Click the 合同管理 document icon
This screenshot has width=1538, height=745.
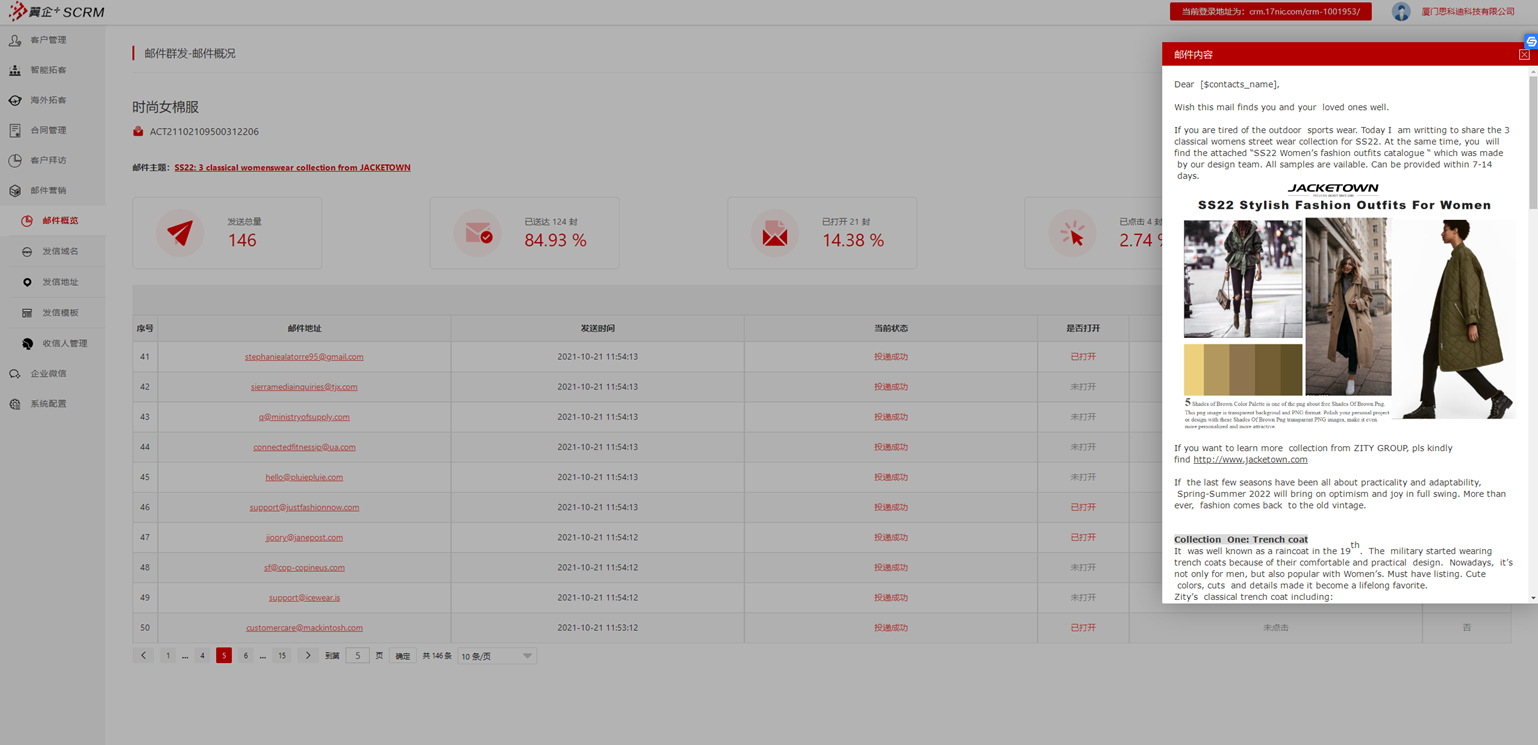(15, 130)
